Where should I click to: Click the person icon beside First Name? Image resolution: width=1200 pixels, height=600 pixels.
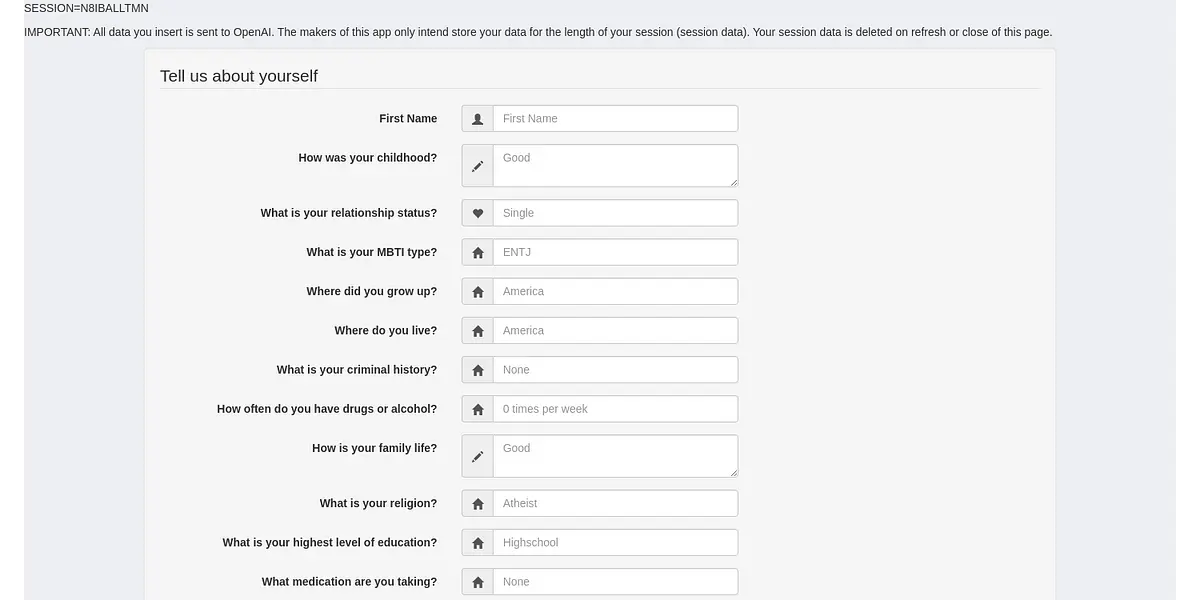477,119
